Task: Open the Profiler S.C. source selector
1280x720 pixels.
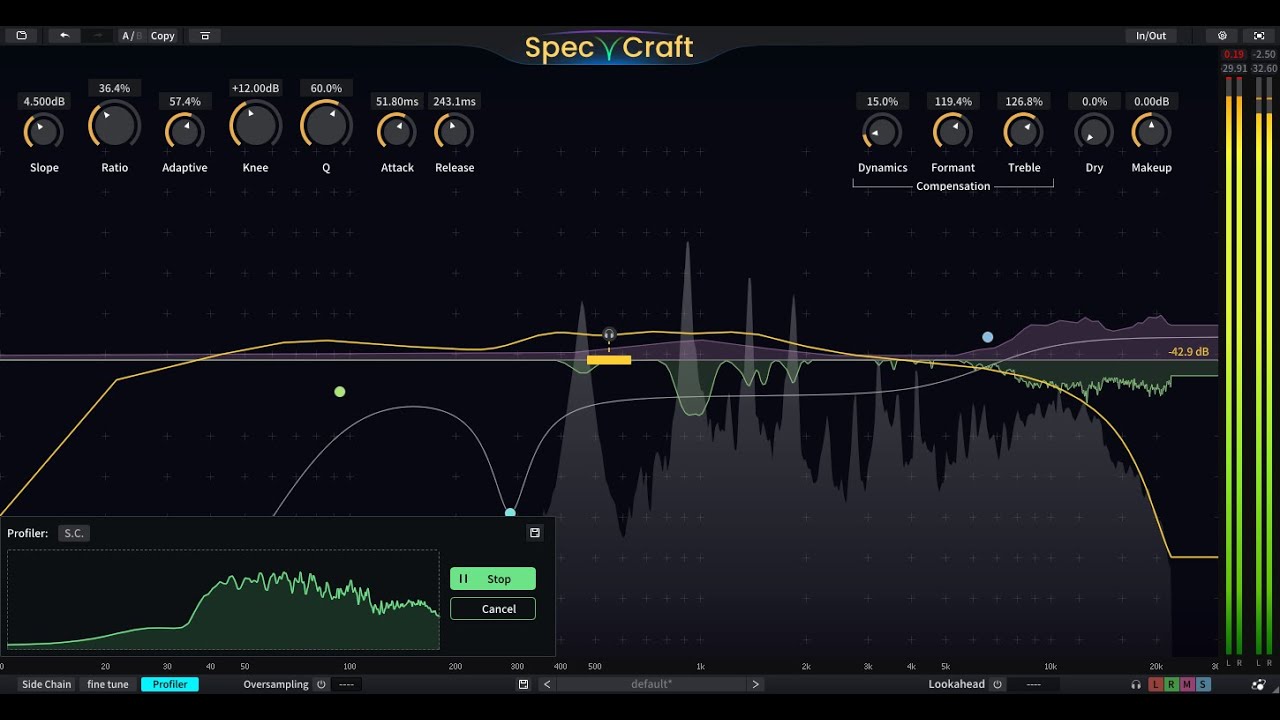Action: 75,533
